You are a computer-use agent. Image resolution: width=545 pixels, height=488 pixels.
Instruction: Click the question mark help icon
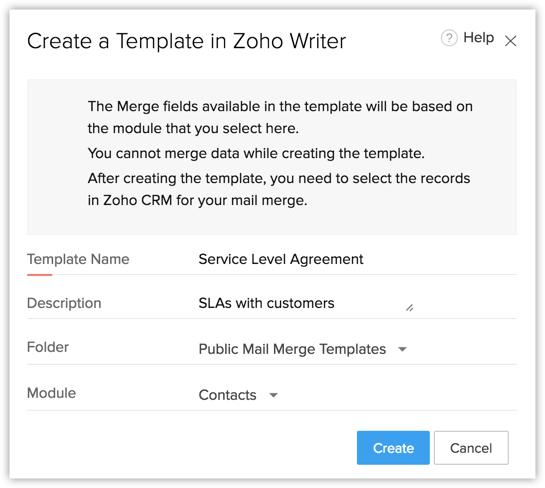point(449,38)
